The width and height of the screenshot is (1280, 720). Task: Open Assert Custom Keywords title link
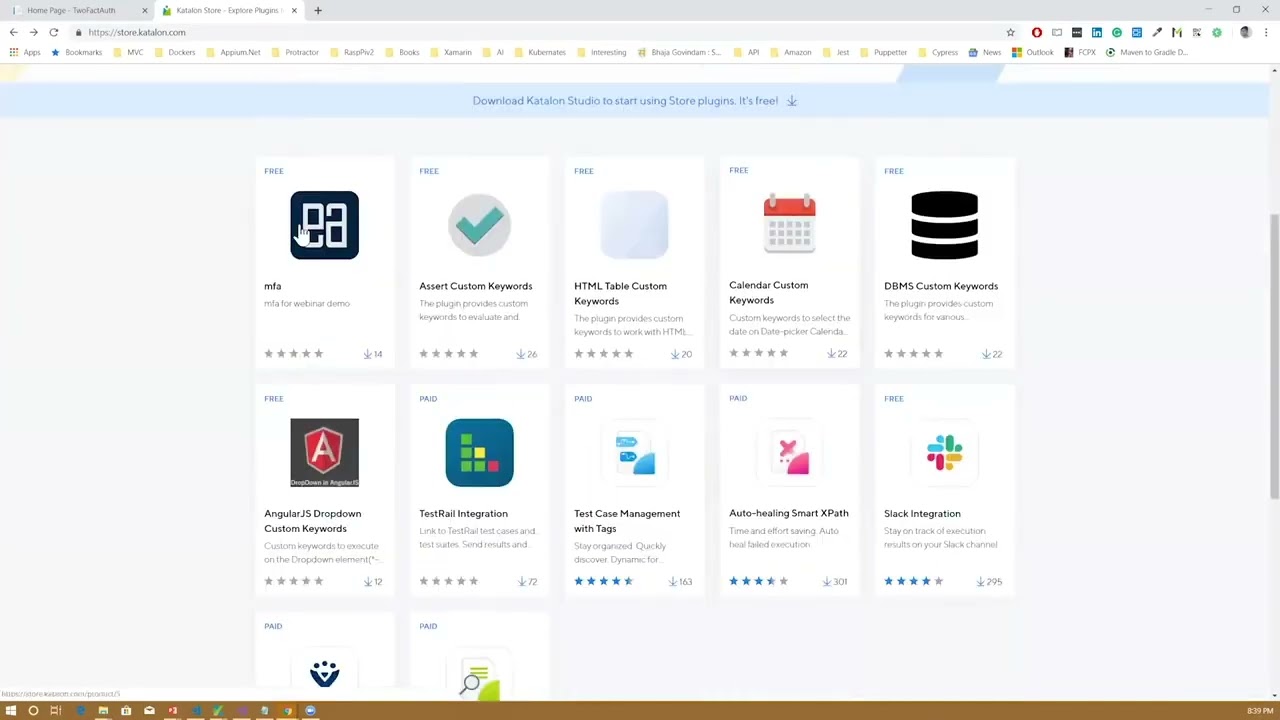(476, 286)
